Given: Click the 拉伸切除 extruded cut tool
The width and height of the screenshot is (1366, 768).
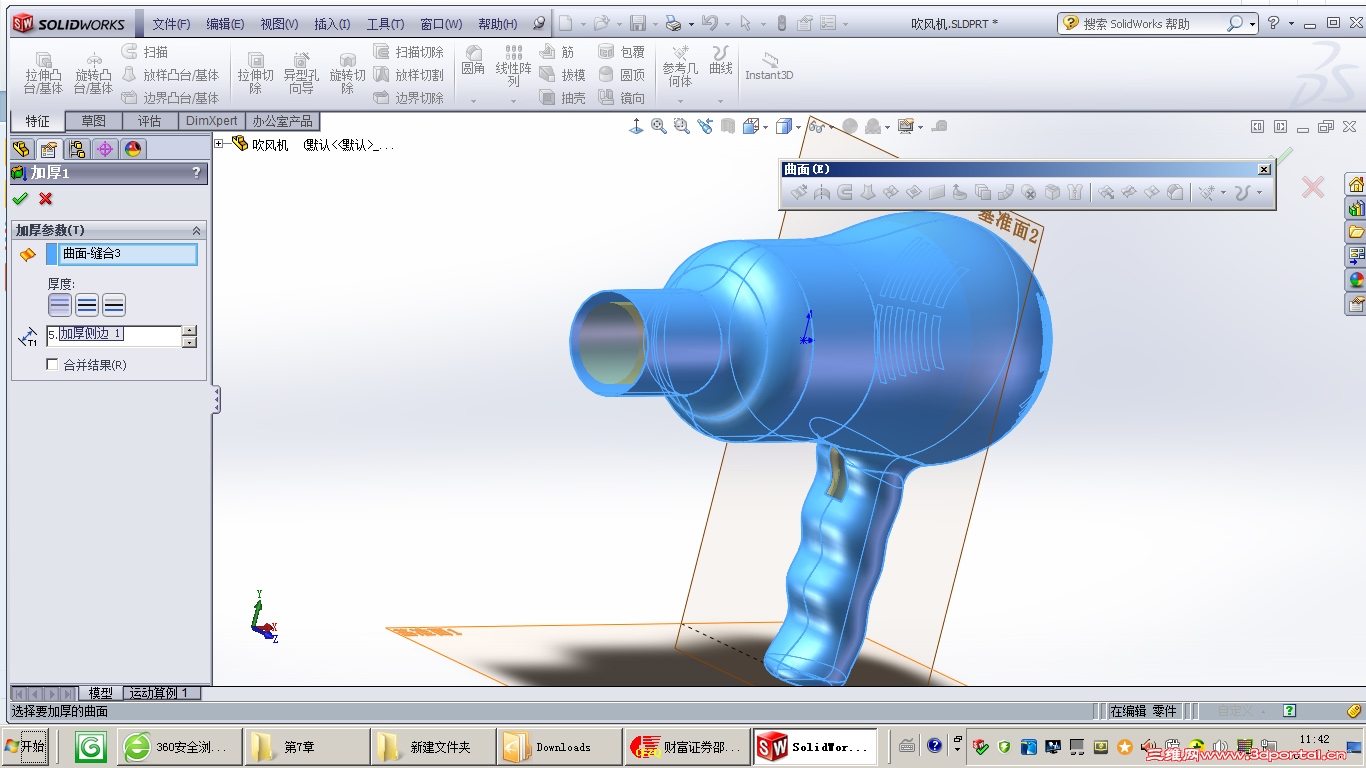Looking at the screenshot, I should tap(255, 72).
